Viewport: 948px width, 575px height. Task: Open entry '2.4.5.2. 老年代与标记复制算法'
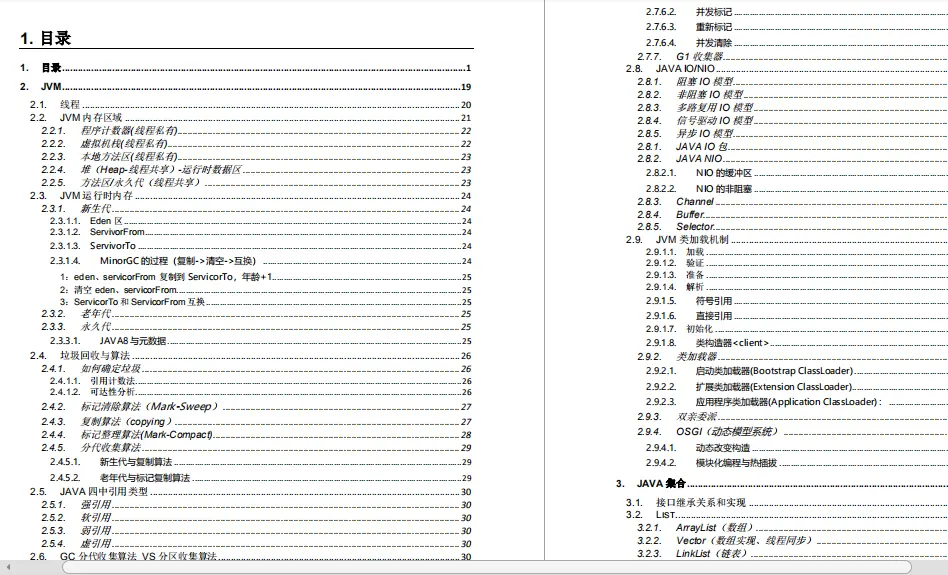pos(261,478)
